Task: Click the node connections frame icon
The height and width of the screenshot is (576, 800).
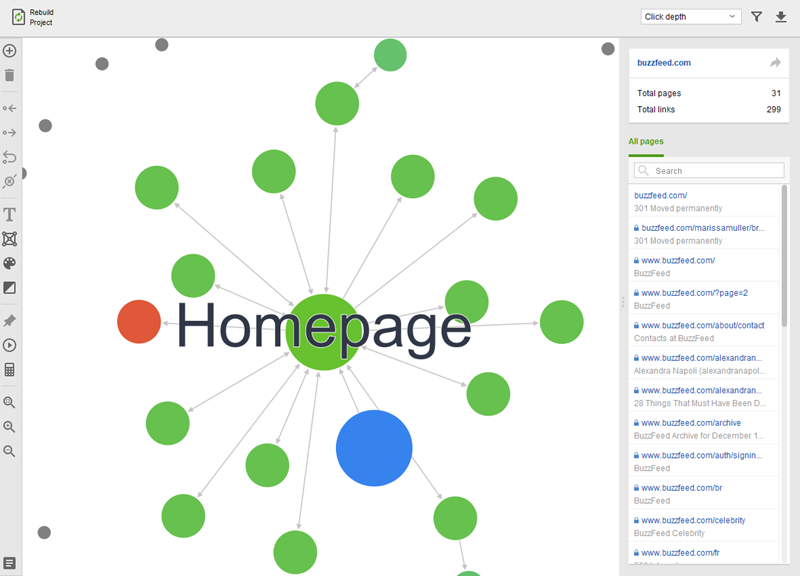Action: (x=10, y=239)
